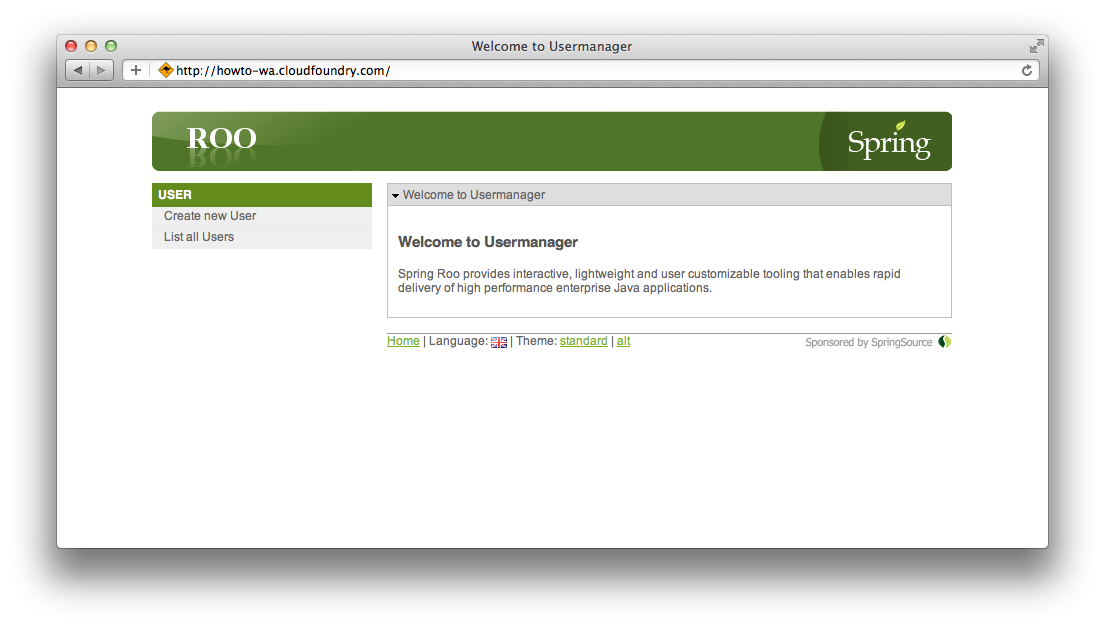Click the Spring Roo description paragraph
The height and width of the screenshot is (627, 1105).
[649, 280]
